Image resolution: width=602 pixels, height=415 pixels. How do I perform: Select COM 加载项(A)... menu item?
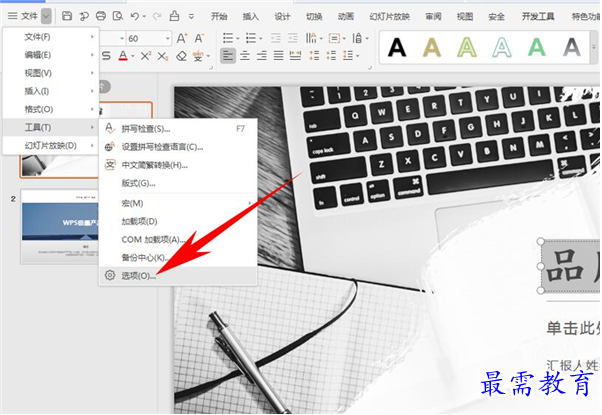point(178,240)
